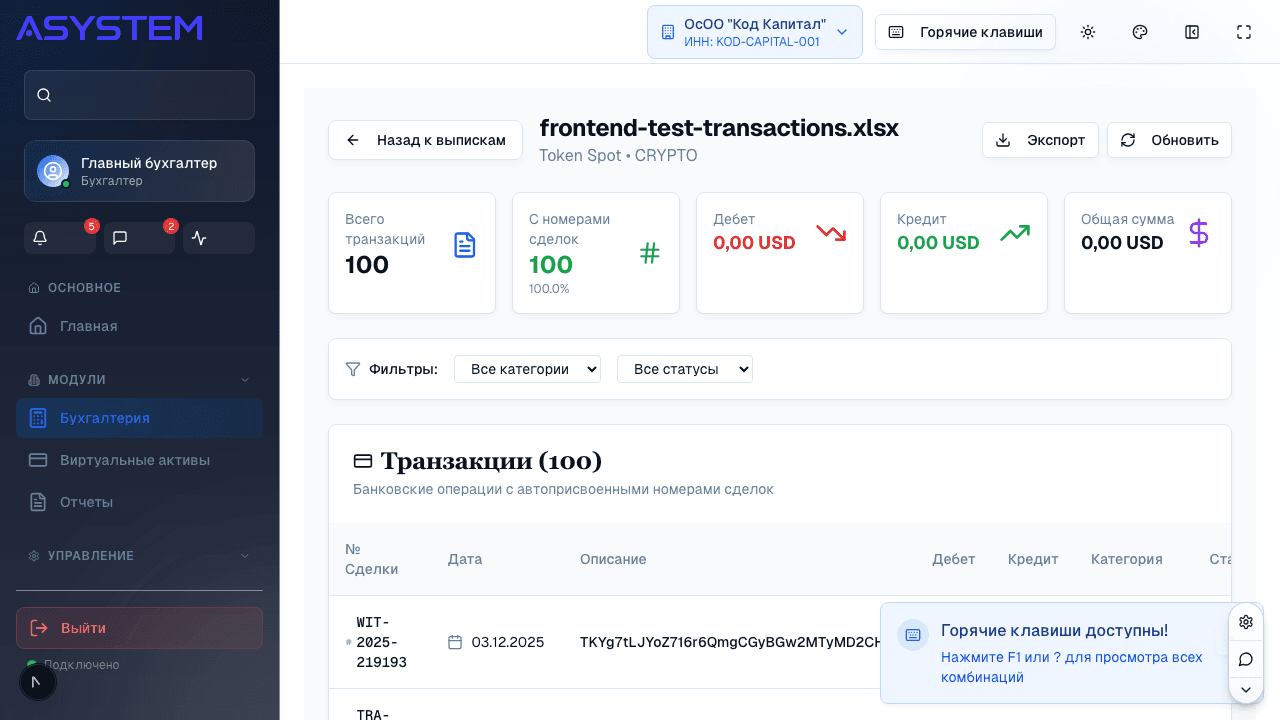
Task: Toggle light/dark theme sun icon
Action: coord(1088,32)
